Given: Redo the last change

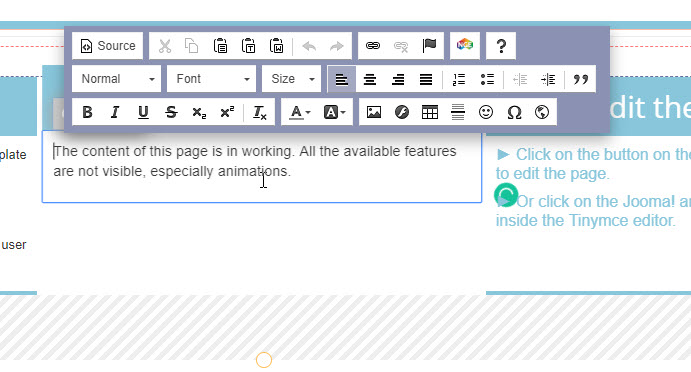Looking at the screenshot, I should 337,46.
